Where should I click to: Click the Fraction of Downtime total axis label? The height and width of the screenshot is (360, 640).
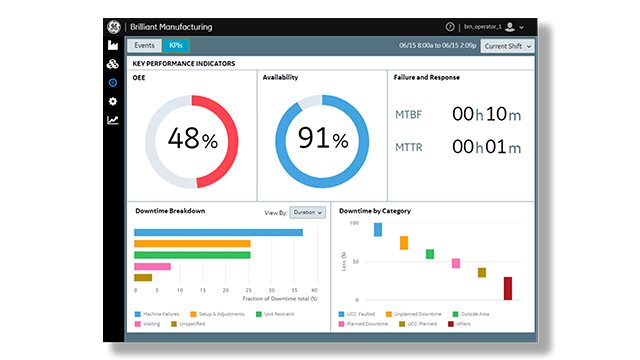[280, 299]
